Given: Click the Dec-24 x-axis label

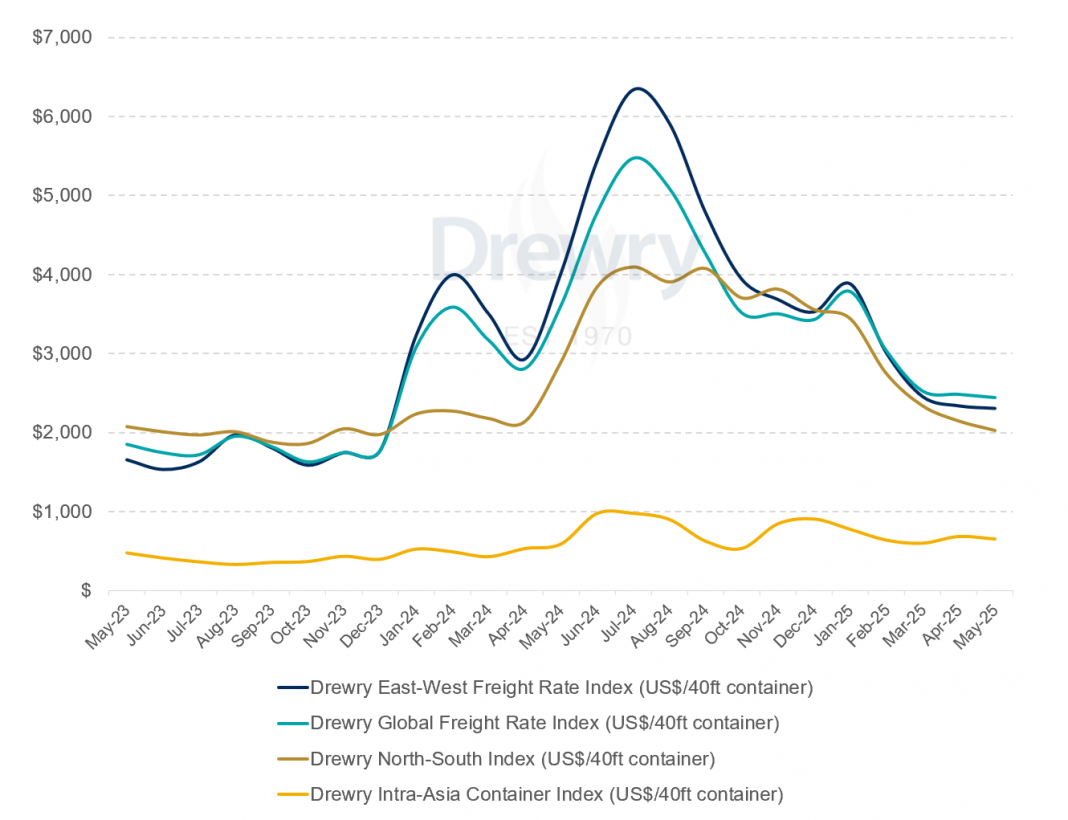Looking at the screenshot, I should pyautogui.click(x=796, y=627).
